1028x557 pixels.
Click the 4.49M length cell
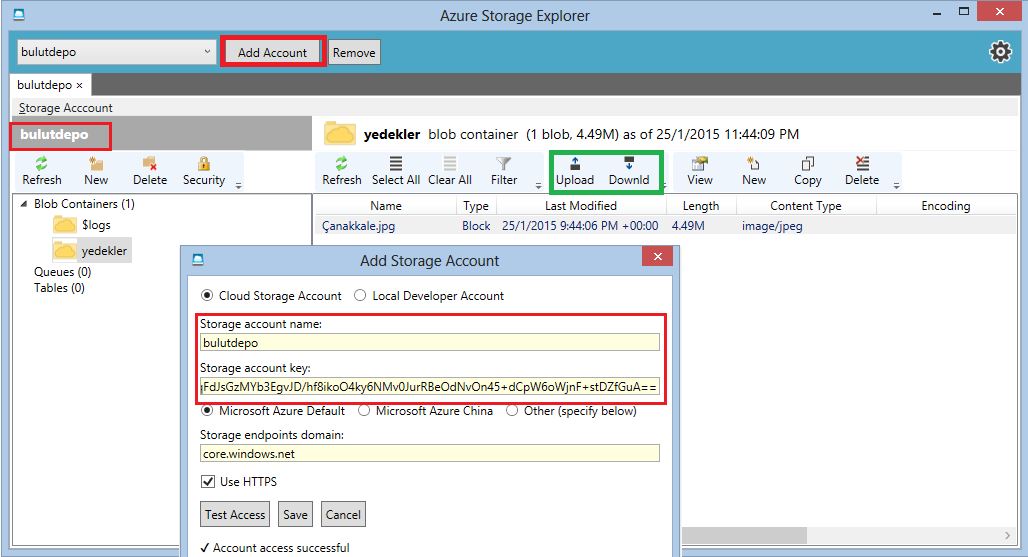[688, 226]
